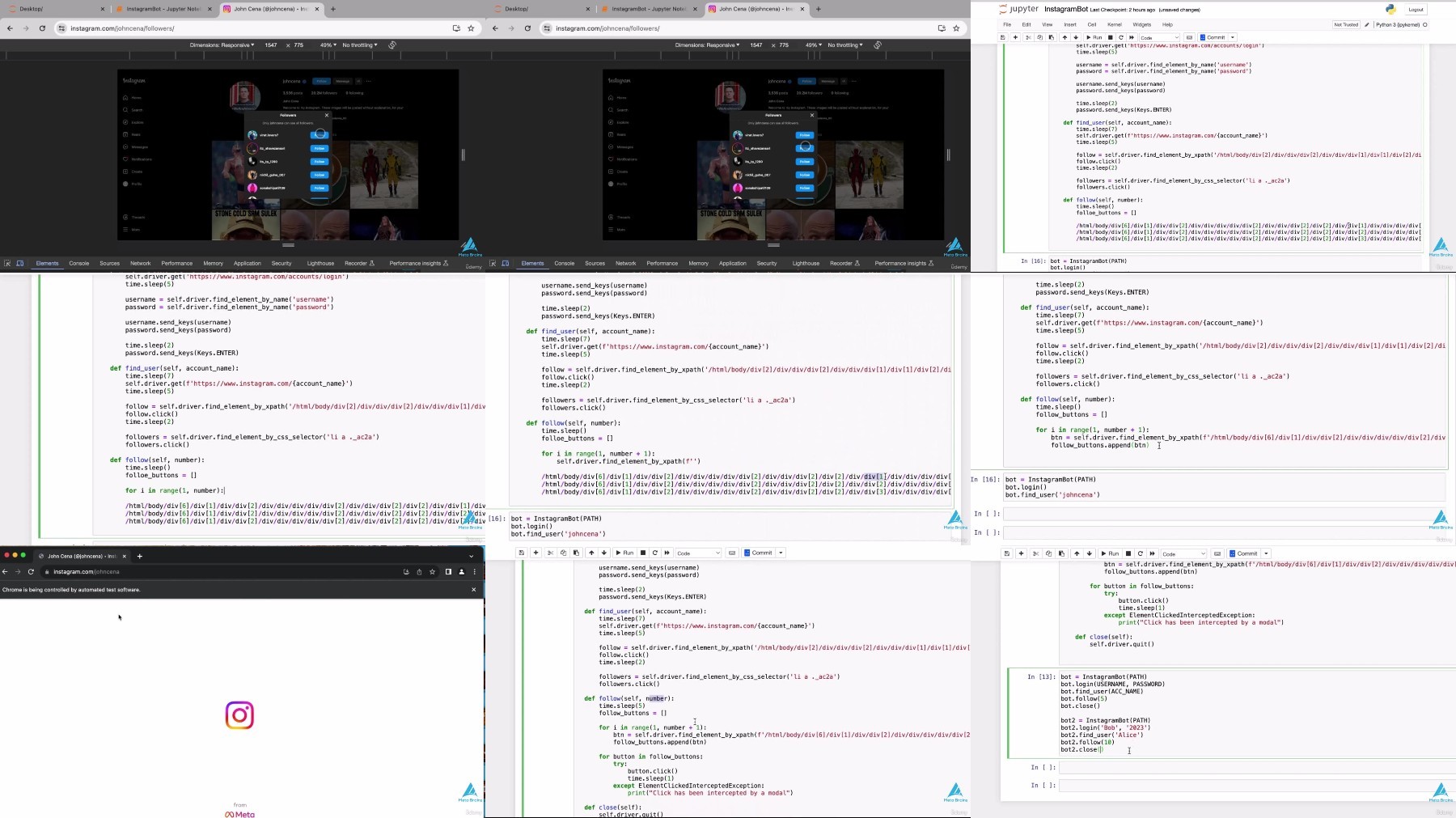
Task: Paste cells icon in lower-middle notebook toolbar
Action: [x=576, y=553]
